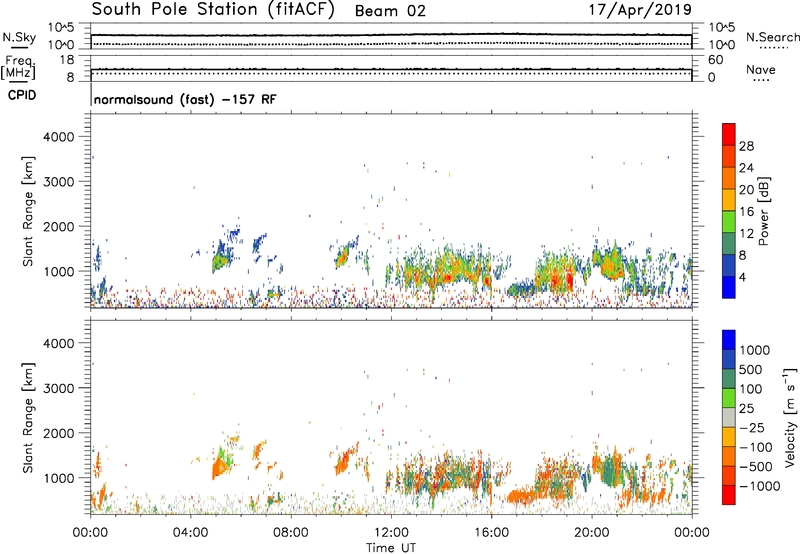Select the 4 label on Power colorbar
The height and width of the screenshot is (554, 800).
pyautogui.click(x=742, y=277)
